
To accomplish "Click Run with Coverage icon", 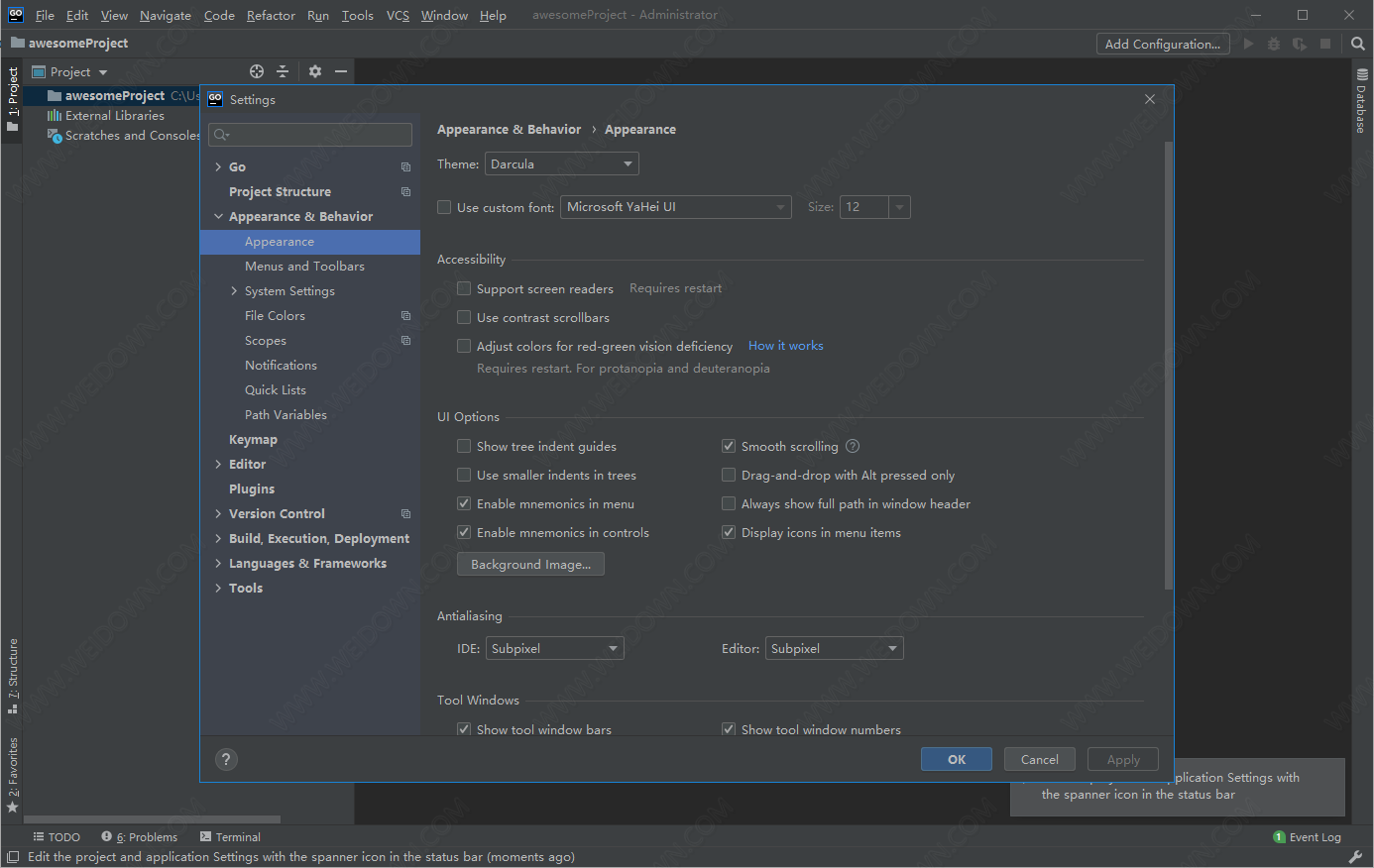I will point(1299,44).
